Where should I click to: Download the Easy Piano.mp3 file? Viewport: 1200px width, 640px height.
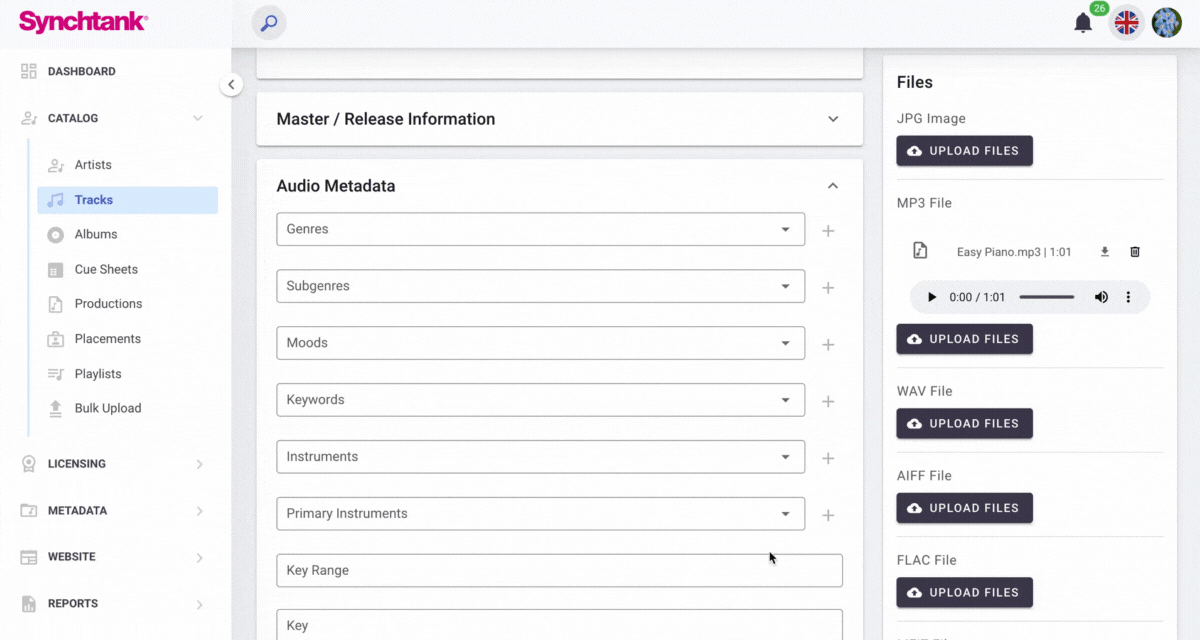[x=1105, y=252]
